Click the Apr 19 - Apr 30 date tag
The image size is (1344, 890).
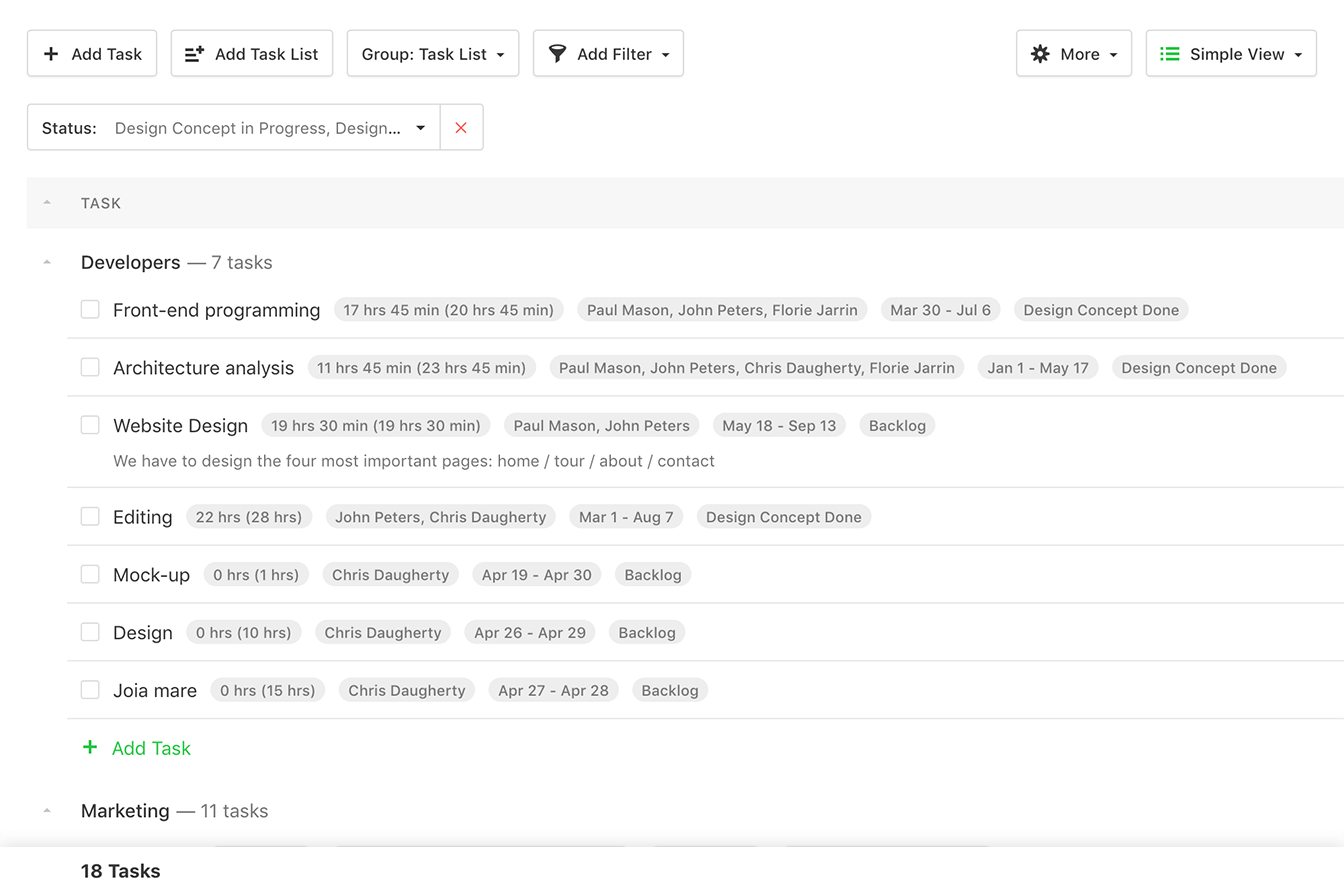click(537, 575)
